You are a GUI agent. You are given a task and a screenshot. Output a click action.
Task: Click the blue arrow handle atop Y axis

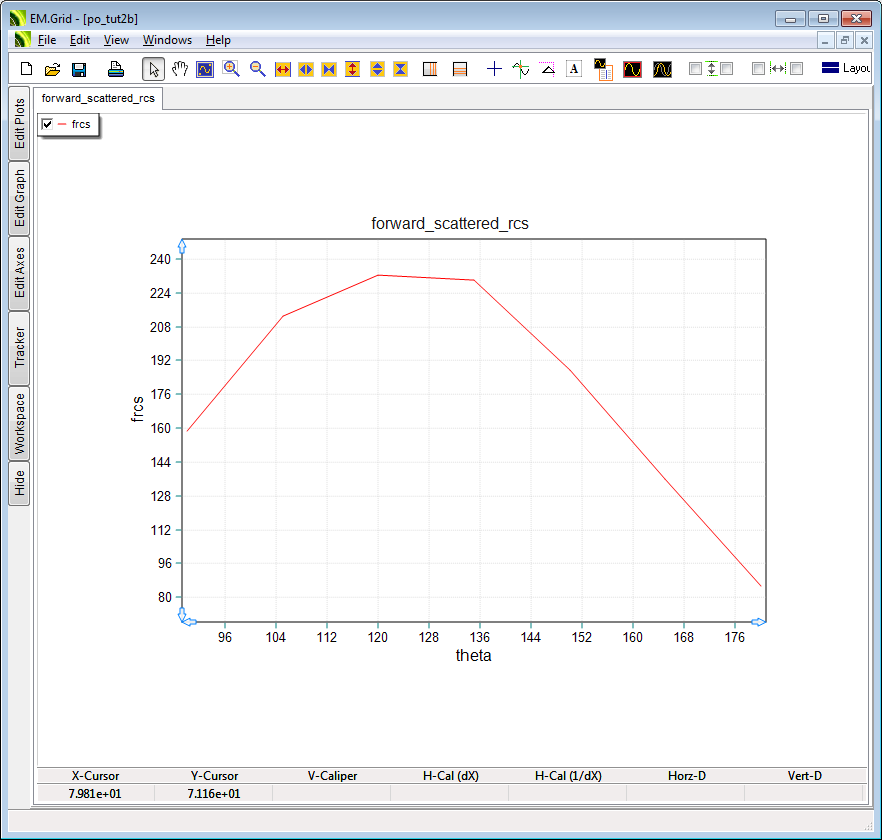pos(182,245)
